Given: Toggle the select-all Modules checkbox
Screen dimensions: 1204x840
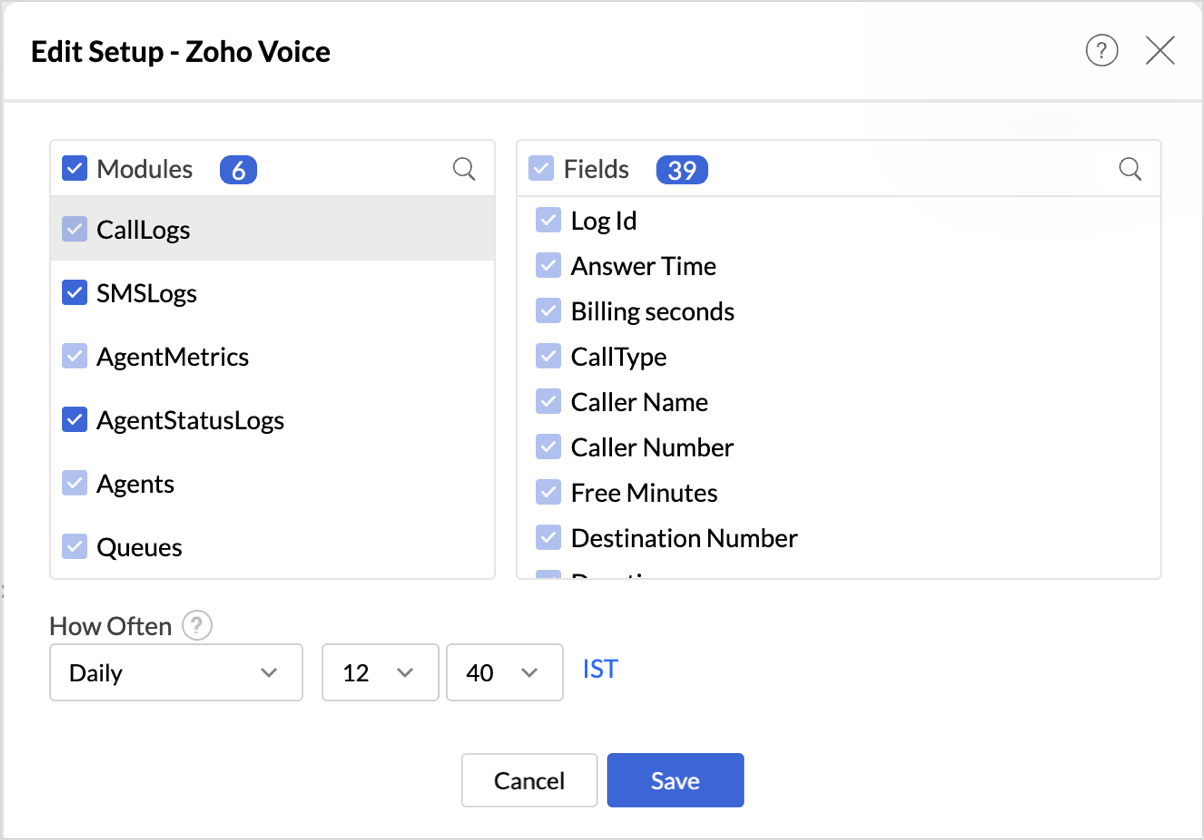Looking at the screenshot, I should 75,169.
